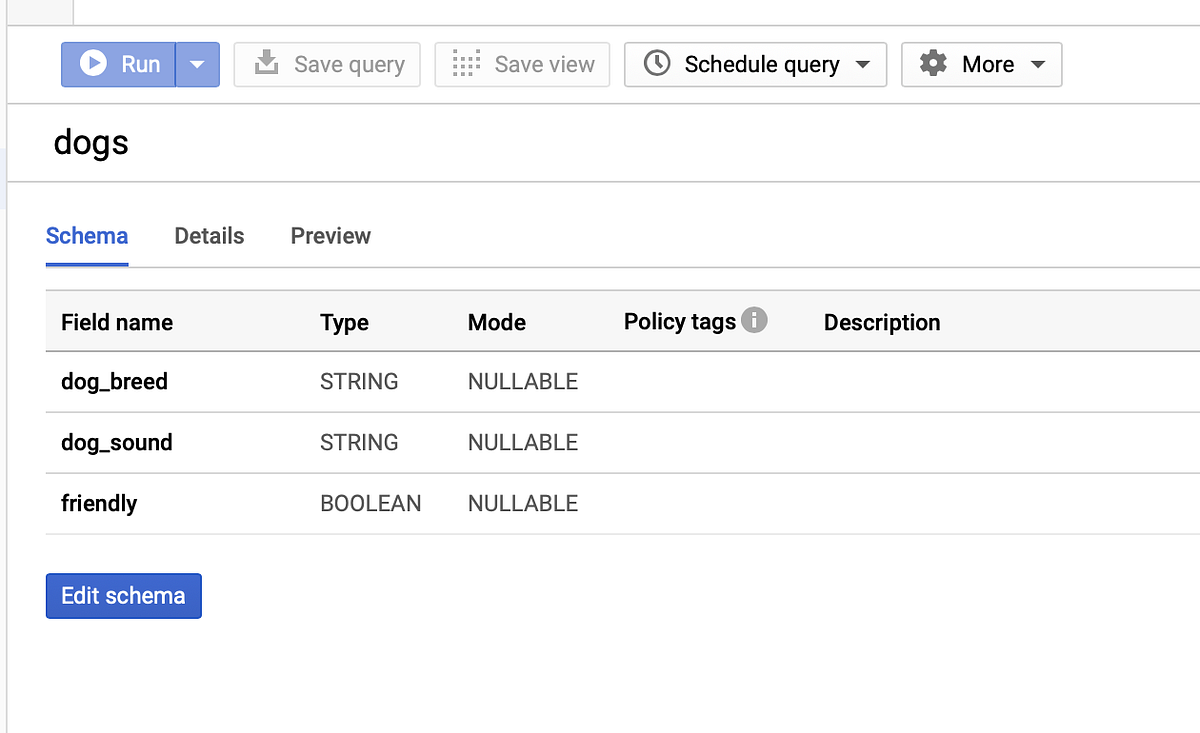Click the Schema tab
The width and height of the screenshot is (1200, 733).
86,236
